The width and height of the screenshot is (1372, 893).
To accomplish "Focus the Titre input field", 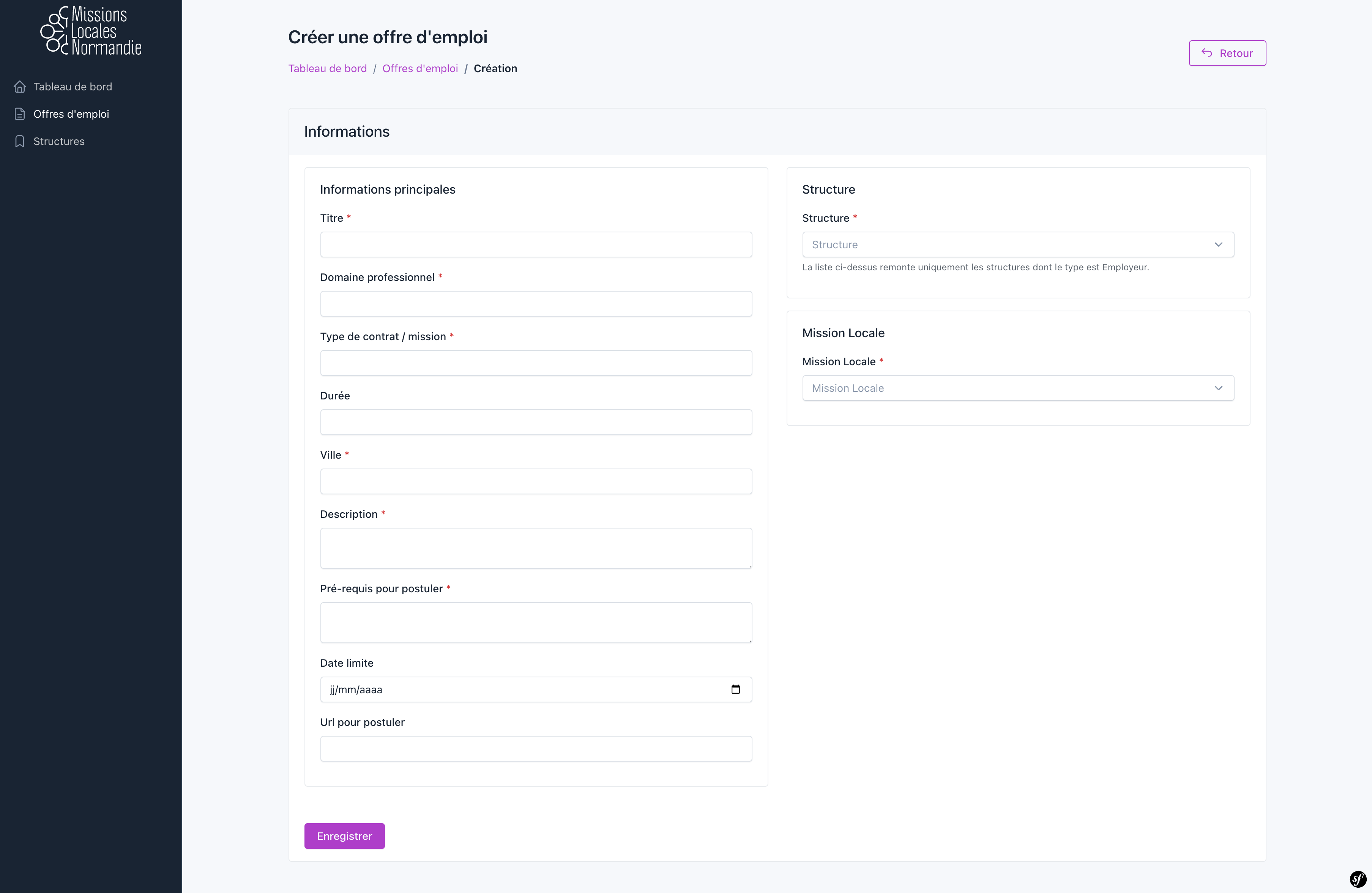I will 536,245.
